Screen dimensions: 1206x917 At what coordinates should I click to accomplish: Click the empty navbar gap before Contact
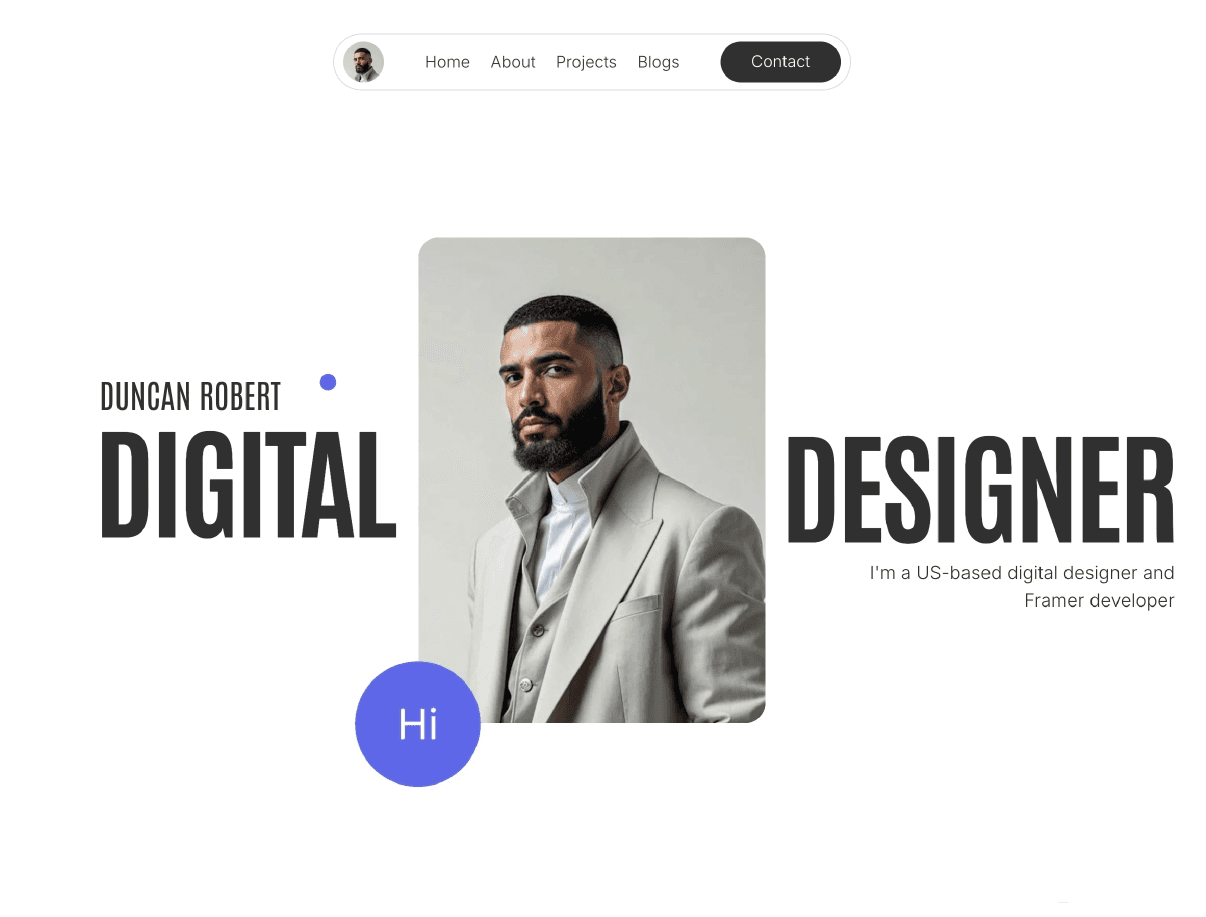click(700, 62)
